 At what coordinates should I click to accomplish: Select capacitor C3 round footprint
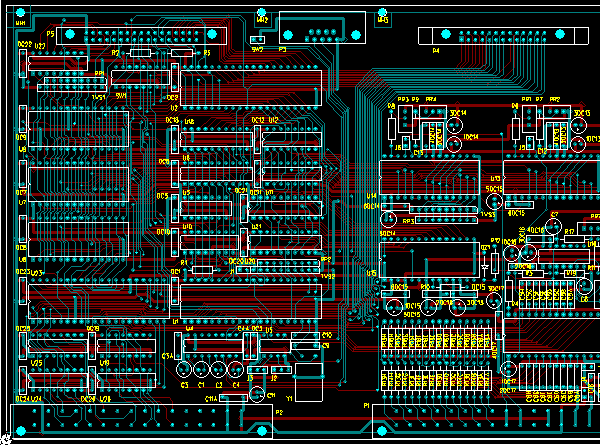pyautogui.click(x=184, y=370)
